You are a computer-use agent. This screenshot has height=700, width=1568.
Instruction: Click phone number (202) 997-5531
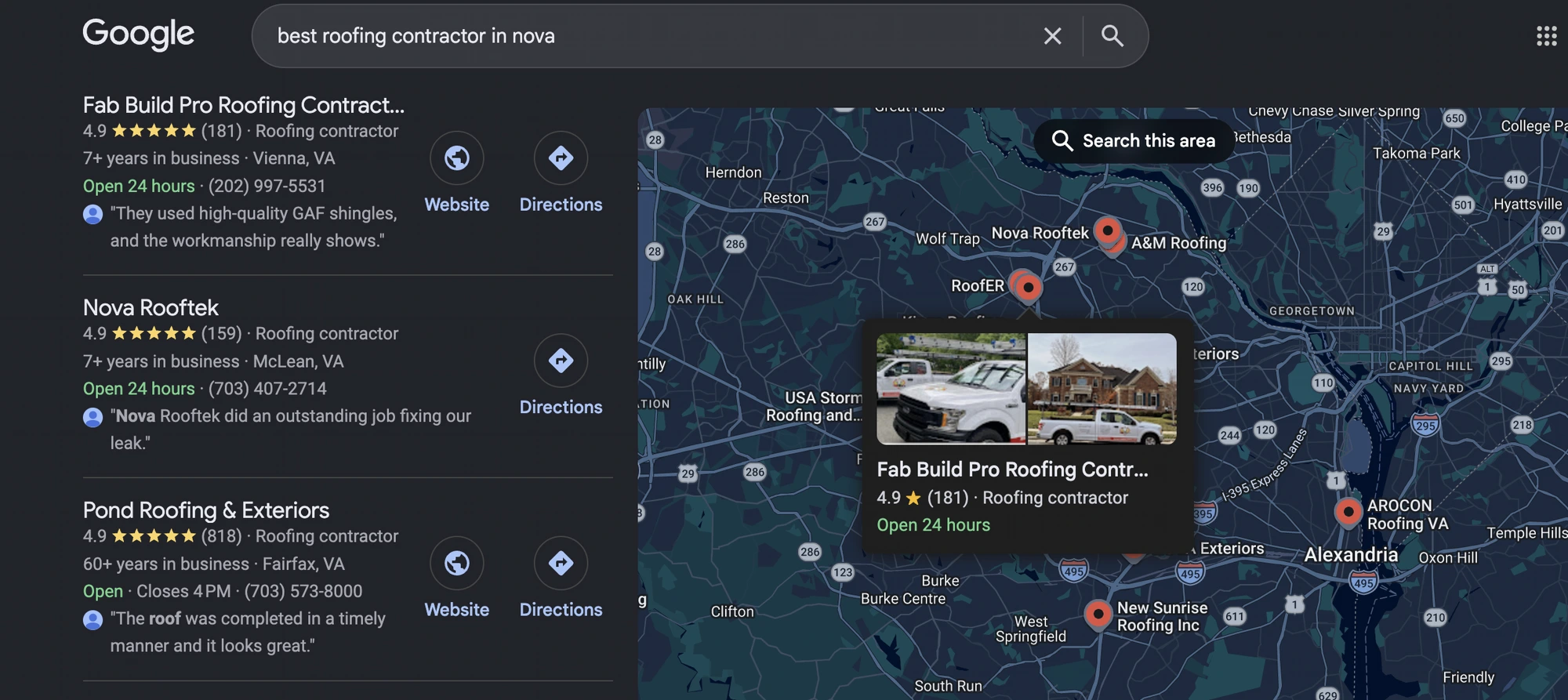click(x=267, y=187)
